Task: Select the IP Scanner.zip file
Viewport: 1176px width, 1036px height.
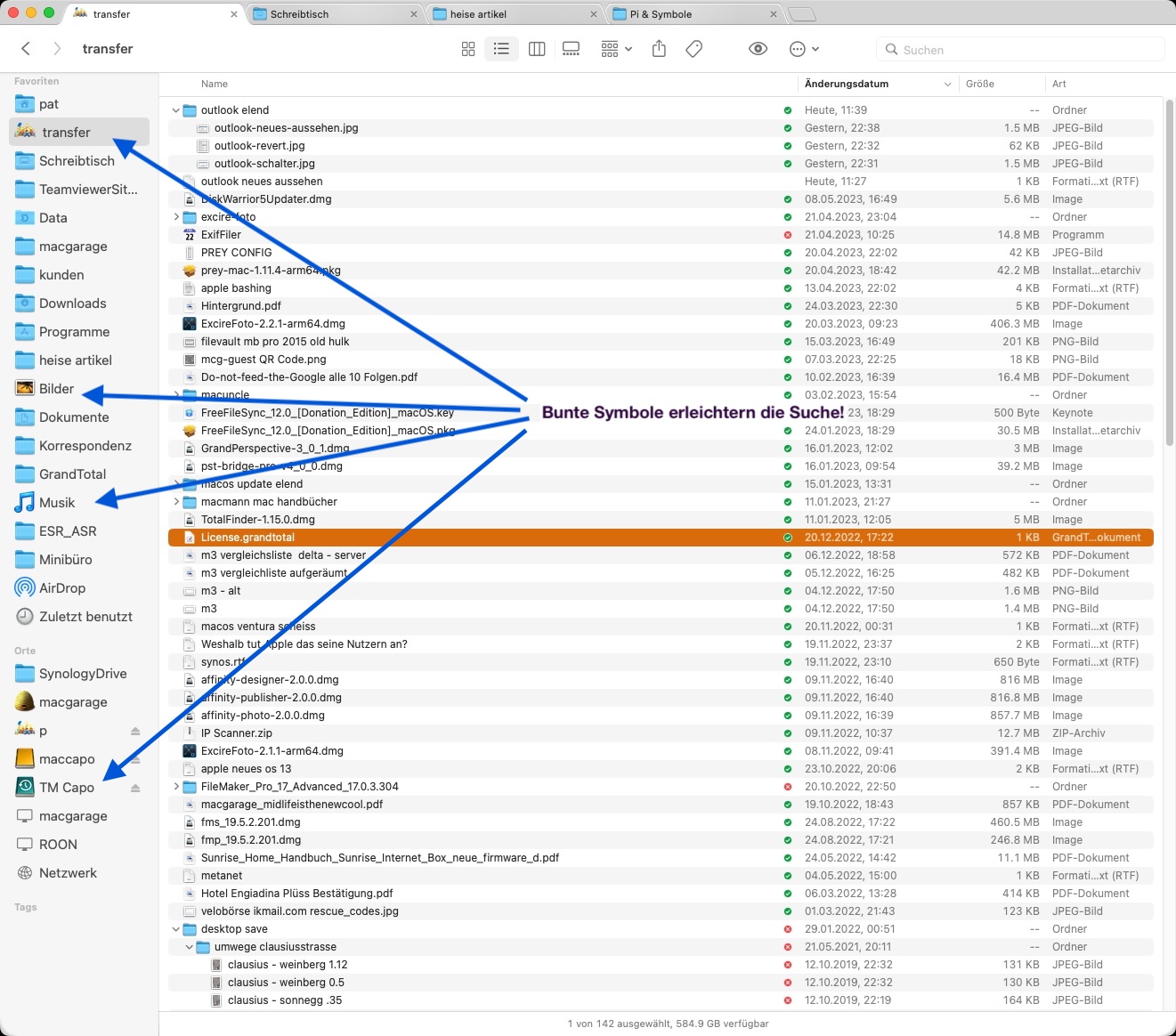Action: click(x=661, y=733)
